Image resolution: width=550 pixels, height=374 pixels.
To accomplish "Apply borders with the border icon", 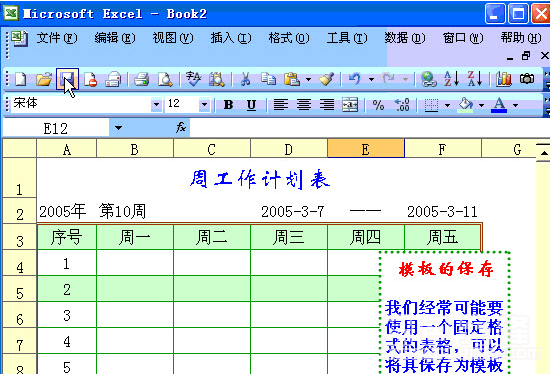I will (x=431, y=105).
